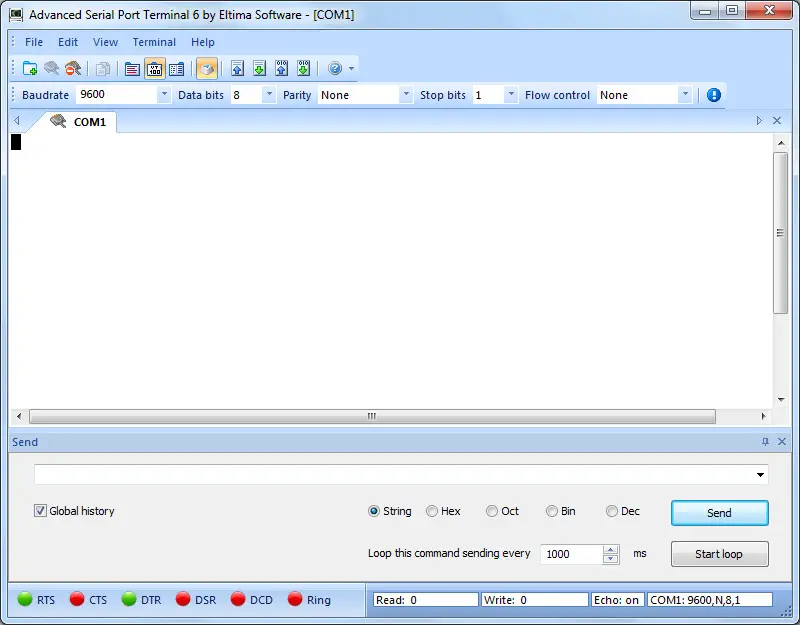Close the Send panel

pyautogui.click(x=782, y=442)
